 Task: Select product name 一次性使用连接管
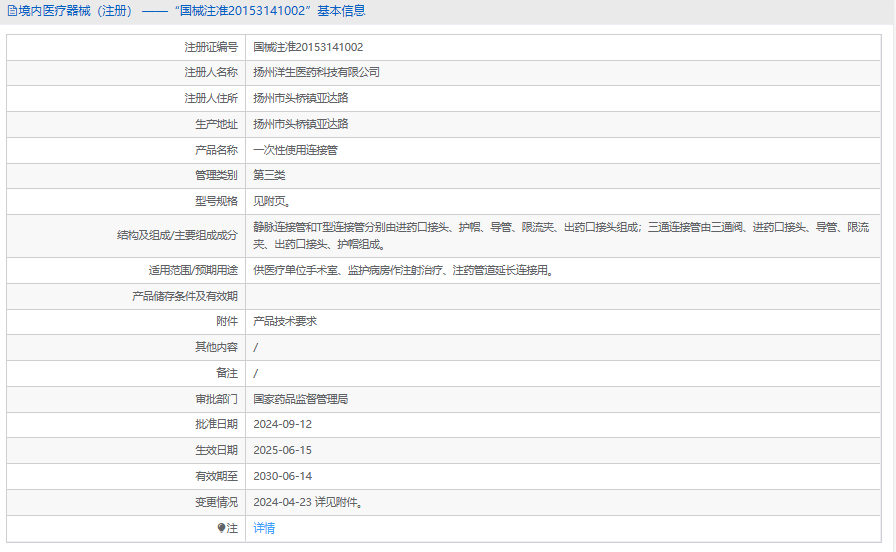tap(295, 150)
